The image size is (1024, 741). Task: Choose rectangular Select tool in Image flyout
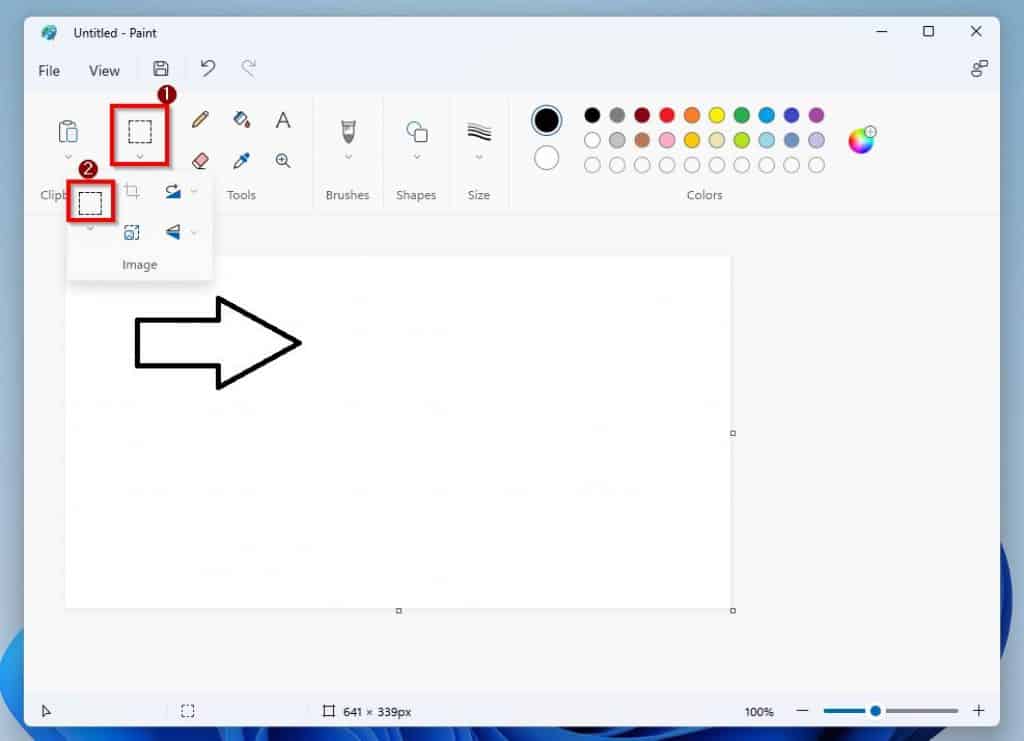click(90, 203)
